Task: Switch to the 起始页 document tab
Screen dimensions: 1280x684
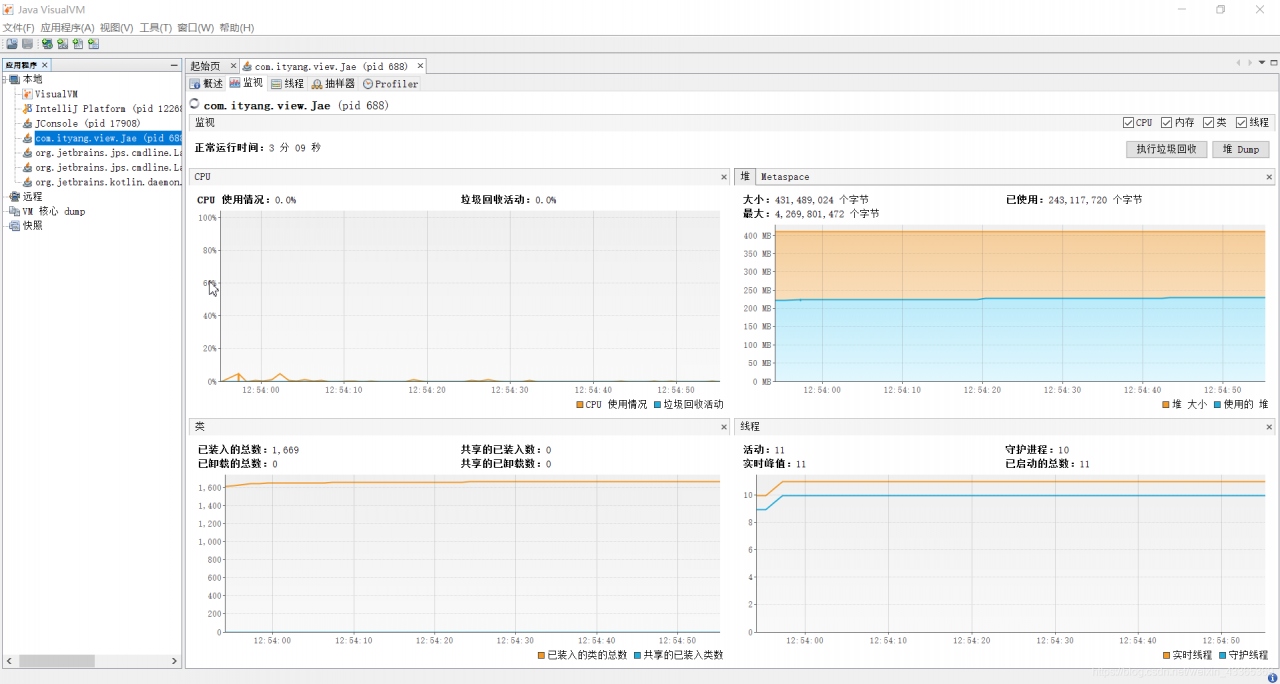Action: (x=213, y=66)
